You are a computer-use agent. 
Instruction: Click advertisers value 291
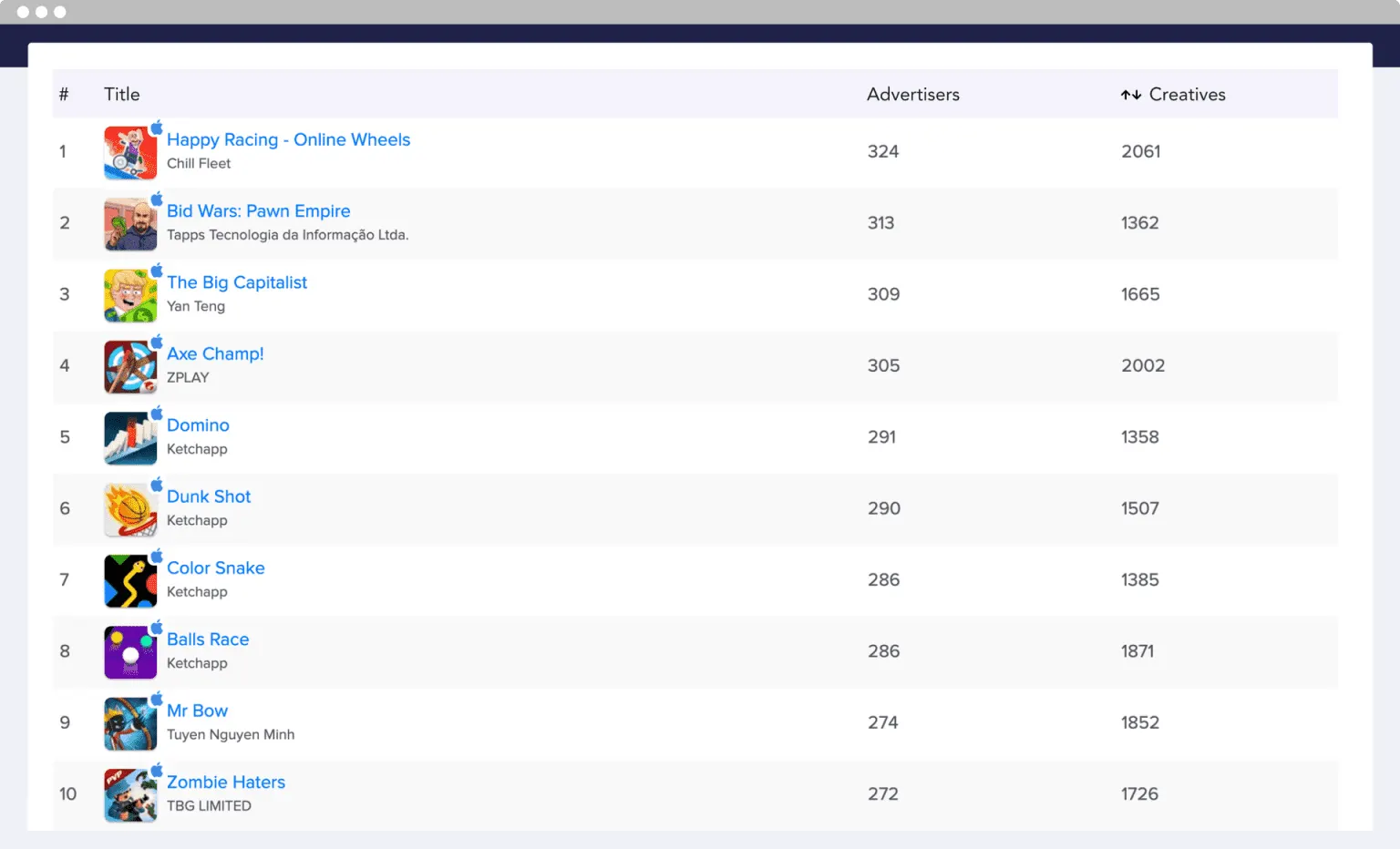tap(881, 437)
